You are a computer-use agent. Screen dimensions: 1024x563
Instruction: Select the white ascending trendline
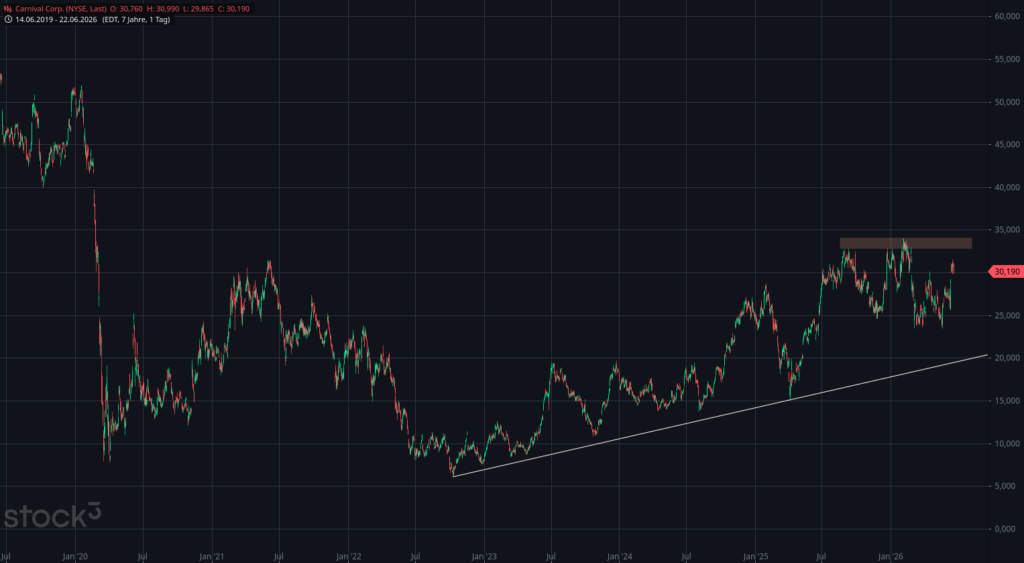tap(720, 415)
